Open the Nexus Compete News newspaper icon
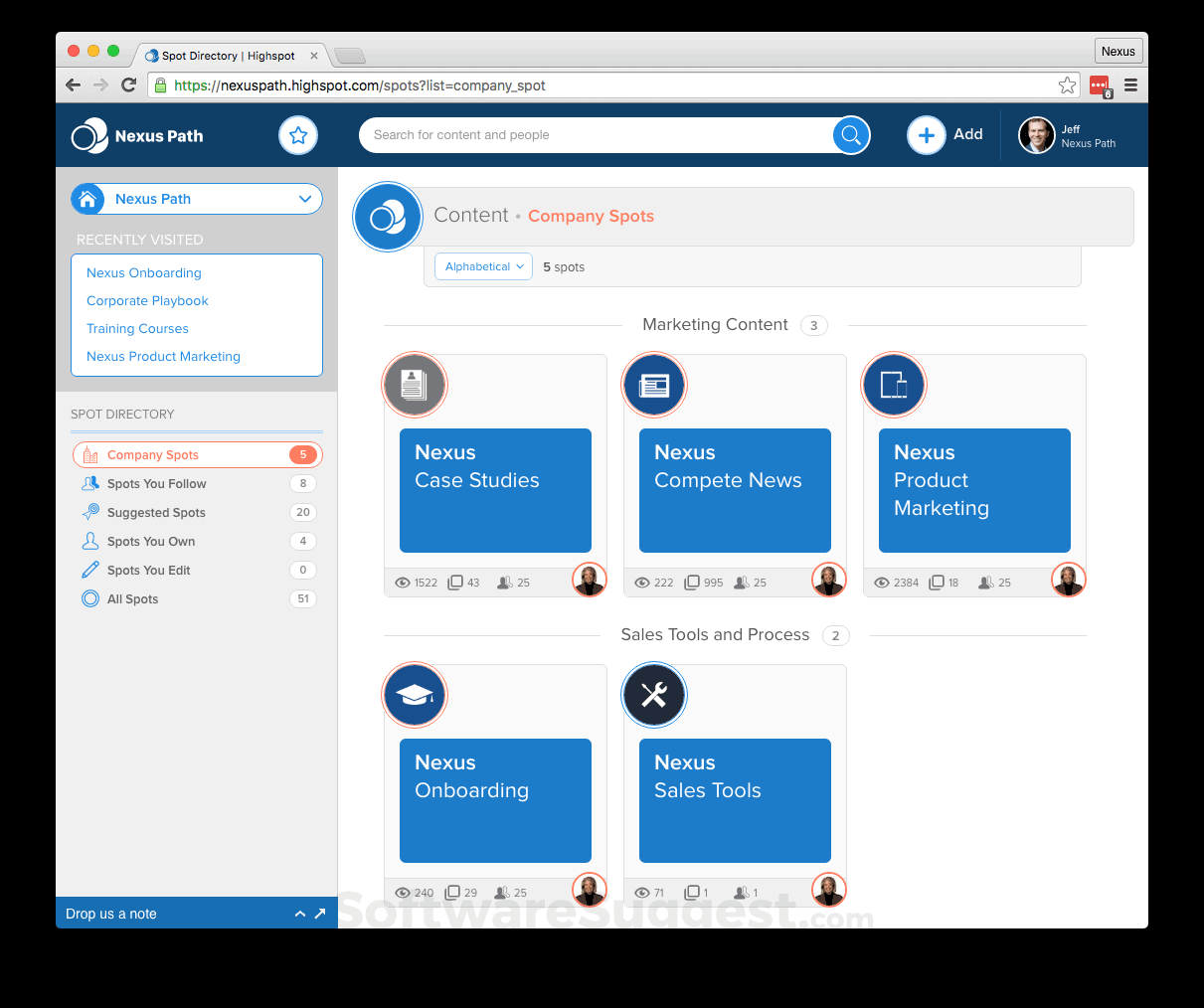This screenshot has height=1008, width=1204. (654, 385)
